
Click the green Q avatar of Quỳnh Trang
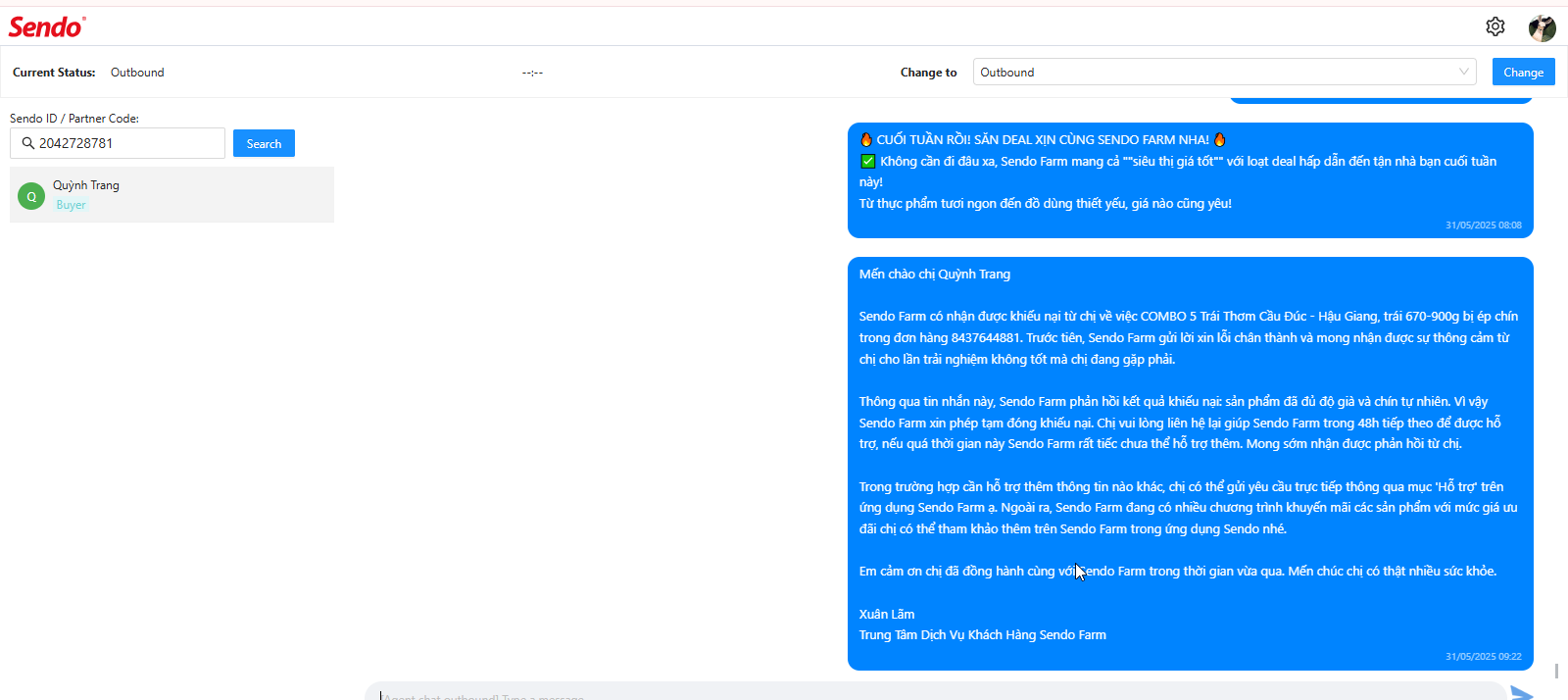coord(31,196)
